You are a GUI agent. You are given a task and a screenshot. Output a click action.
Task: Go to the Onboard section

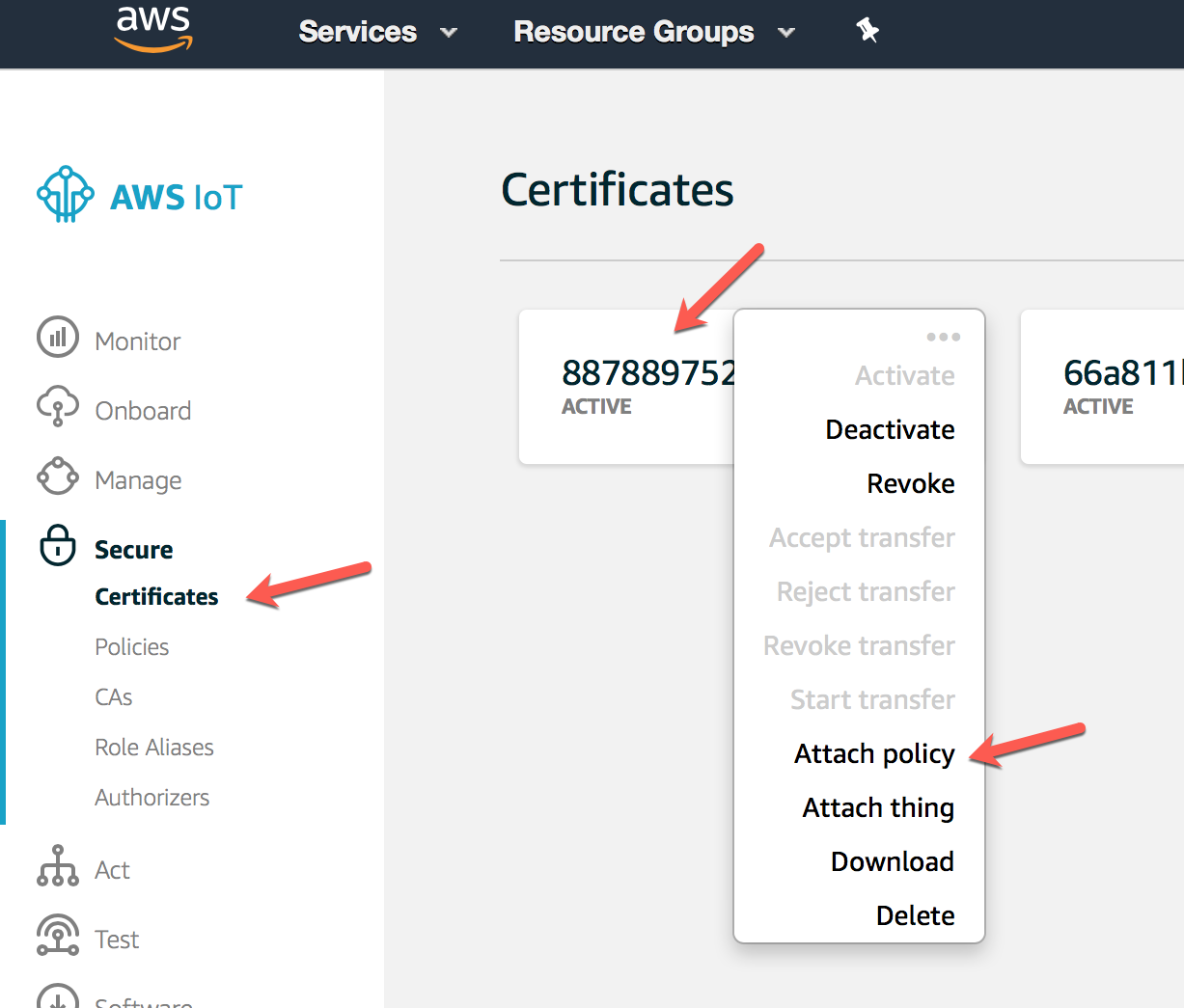pyautogui.click(x=143, y=411)
